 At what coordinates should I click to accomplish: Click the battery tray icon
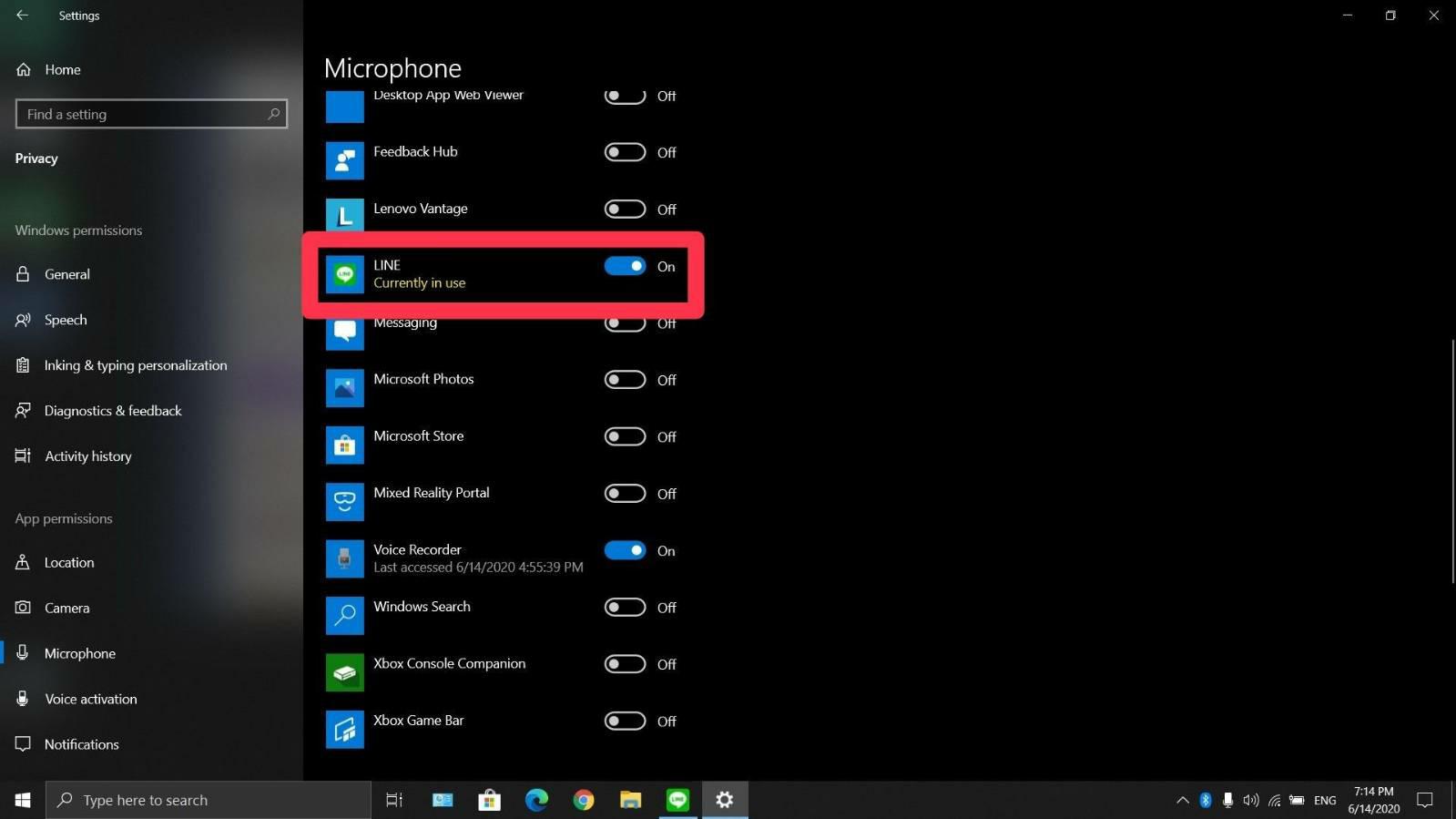pos(1297,800)
